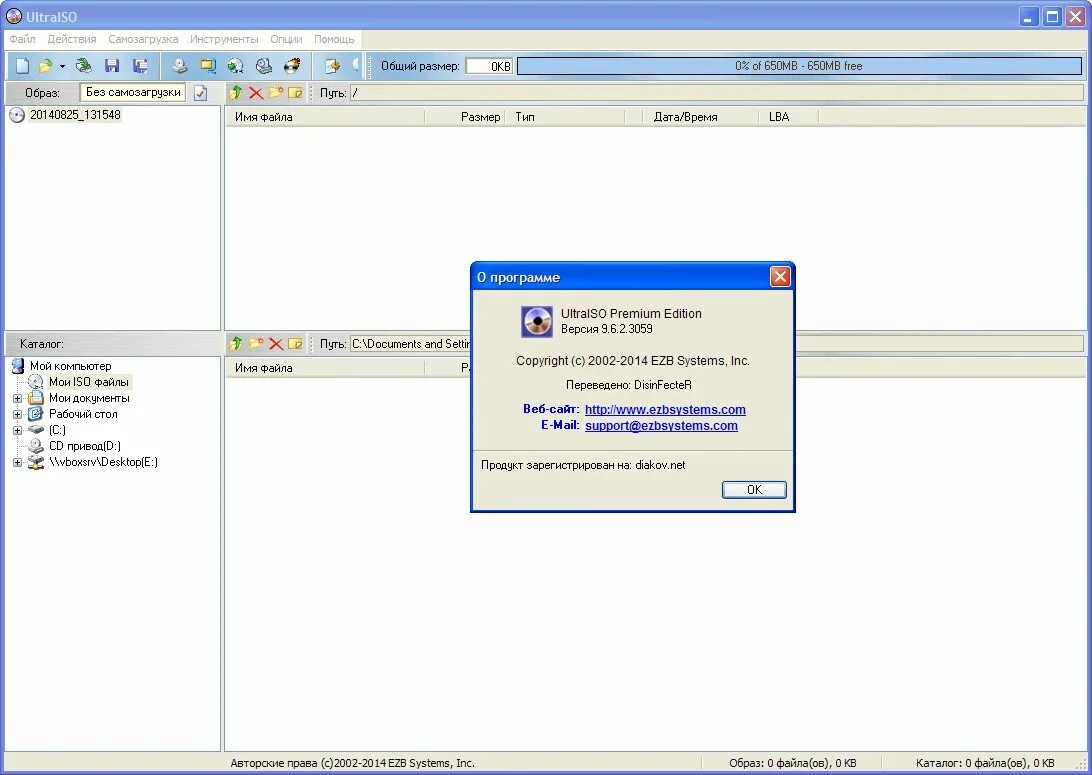1092x775 pixels.
Task: Maximize the UltraISO window
Action: pyautogui.click(x=1052, y=16)
